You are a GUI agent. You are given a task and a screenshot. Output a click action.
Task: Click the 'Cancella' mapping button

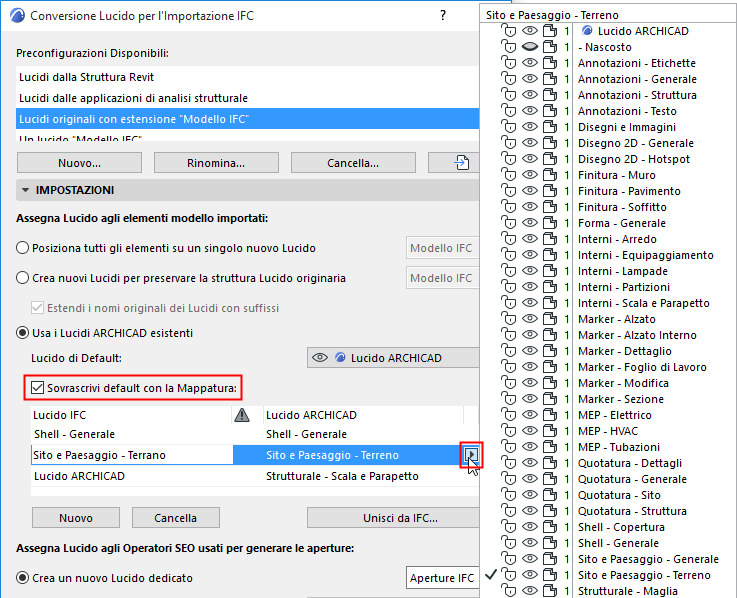(176, 518)
